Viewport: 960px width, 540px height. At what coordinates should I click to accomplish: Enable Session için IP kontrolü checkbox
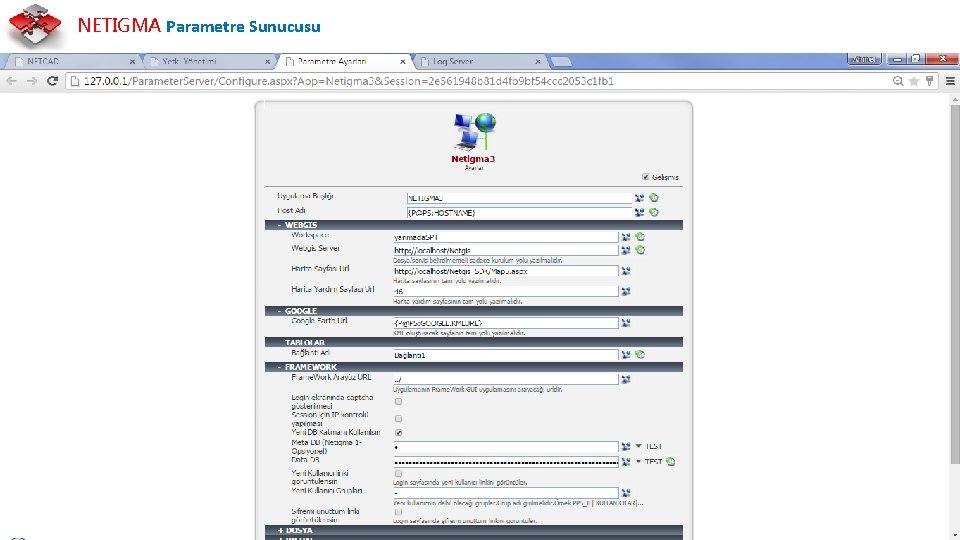click(x=399, y=419)
